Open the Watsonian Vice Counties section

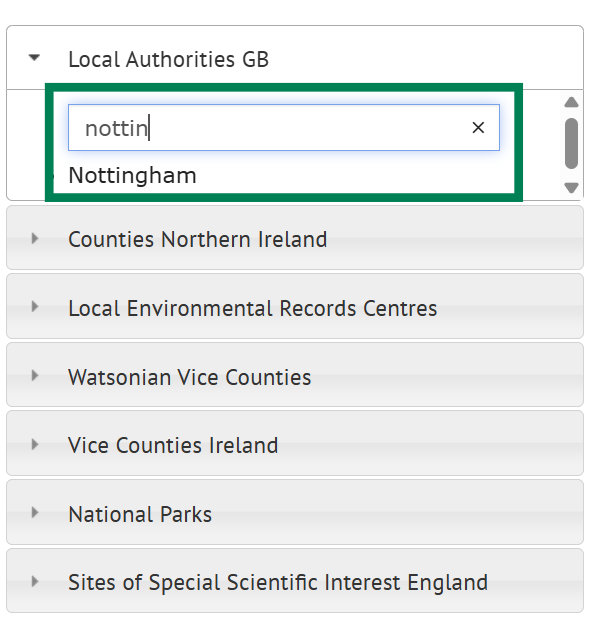pyautogui.click(x=295, y=375)
